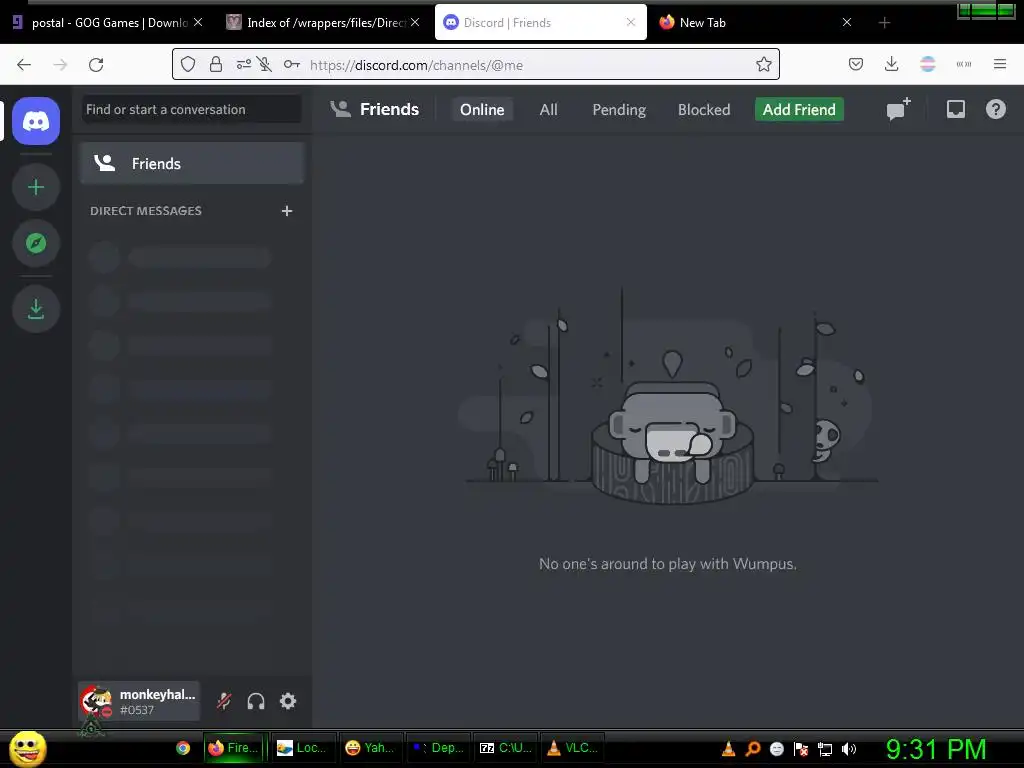Select the Firefox taskbar button
This screenshot has width=1024, height=768.
point(234,748)
